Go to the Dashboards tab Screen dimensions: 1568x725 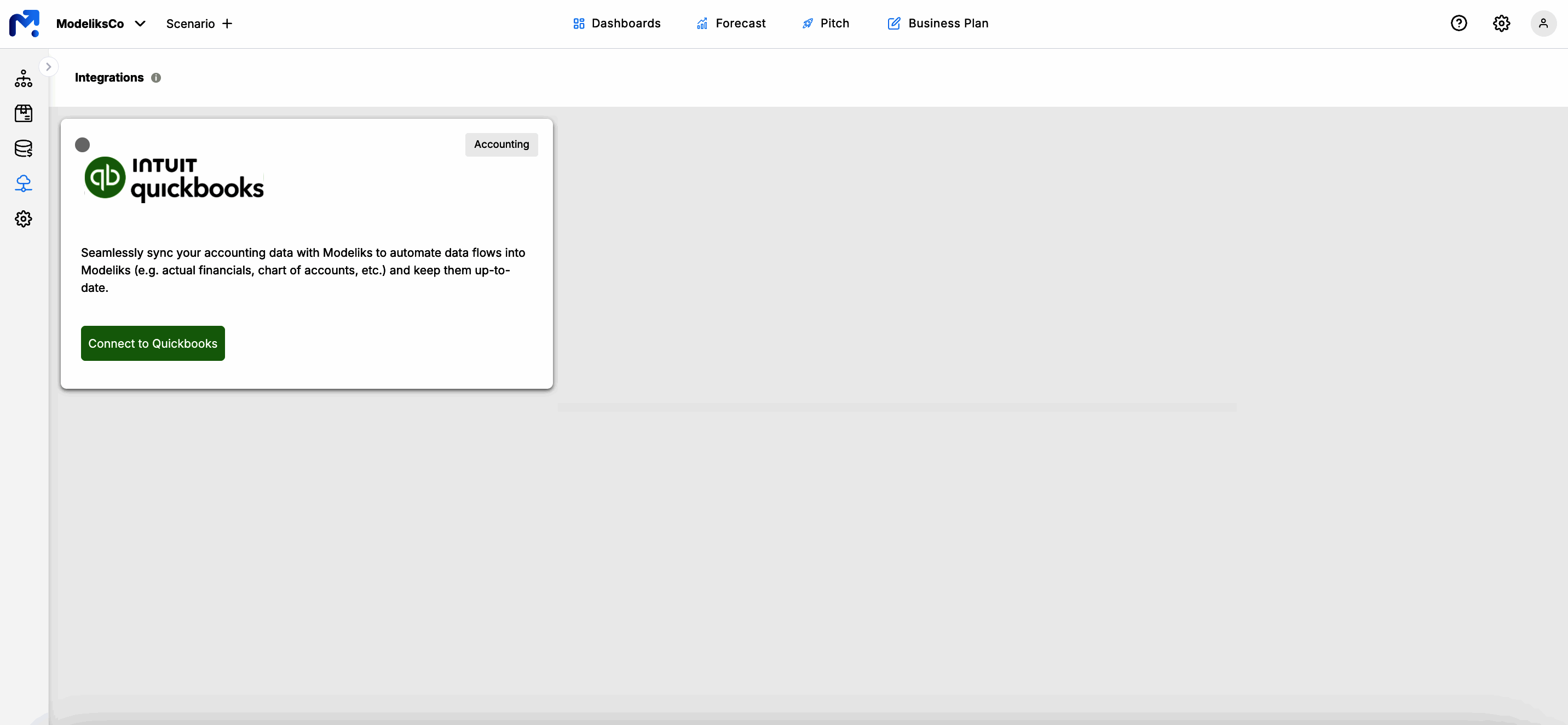click(x=616, y=23)
